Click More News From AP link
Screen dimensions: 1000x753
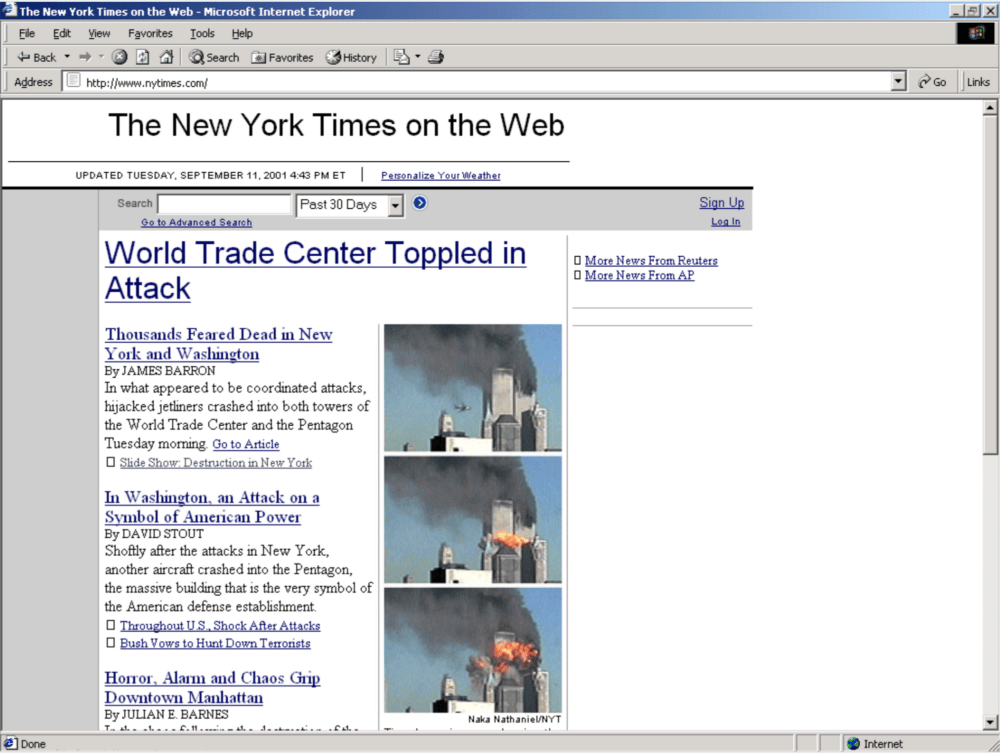pos(640,275)
